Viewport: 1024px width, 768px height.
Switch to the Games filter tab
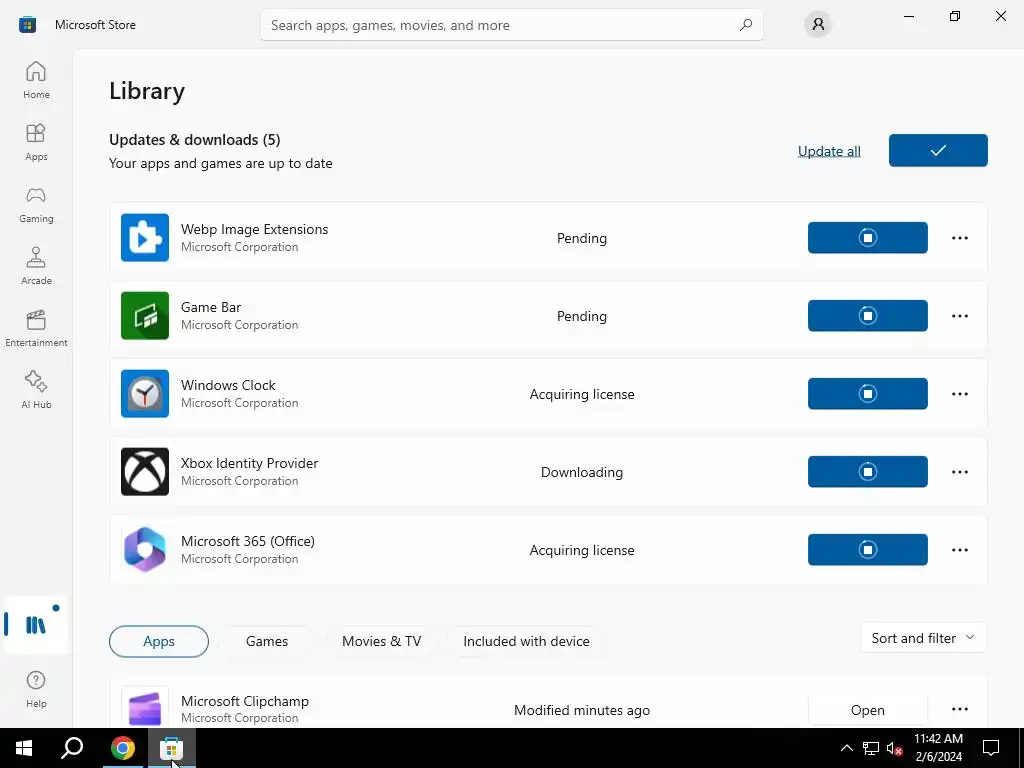[266, 641]
